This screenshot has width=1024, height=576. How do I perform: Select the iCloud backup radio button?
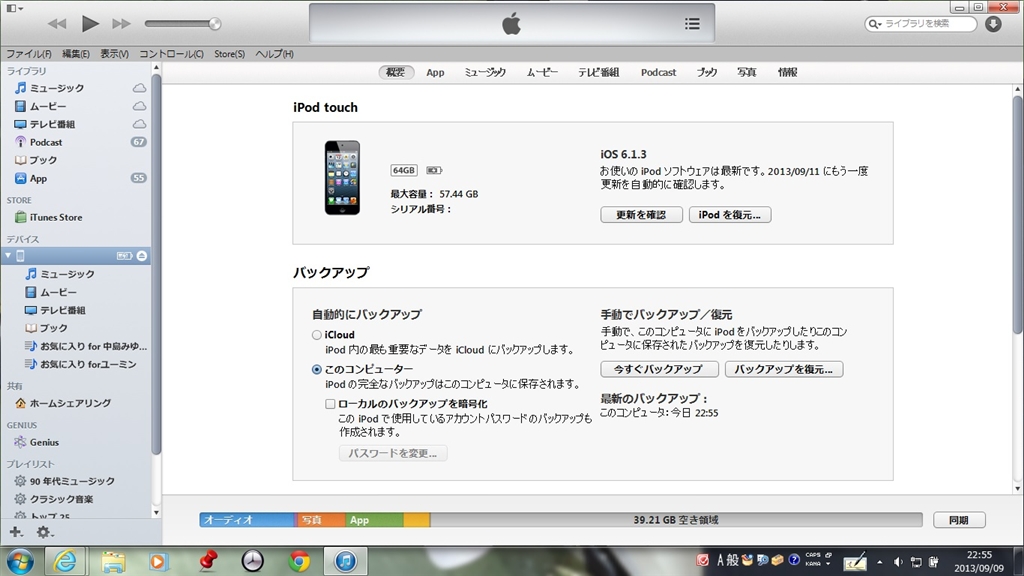click(317, 335)
